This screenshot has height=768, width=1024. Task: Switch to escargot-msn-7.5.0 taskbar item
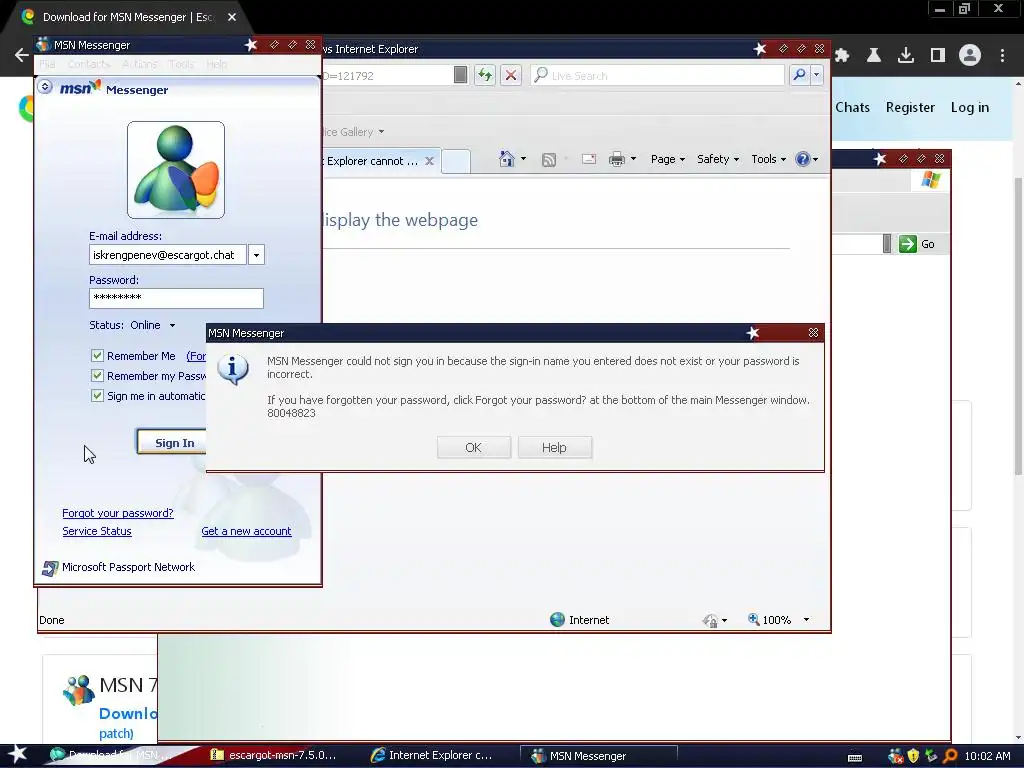tap(274, 755)
